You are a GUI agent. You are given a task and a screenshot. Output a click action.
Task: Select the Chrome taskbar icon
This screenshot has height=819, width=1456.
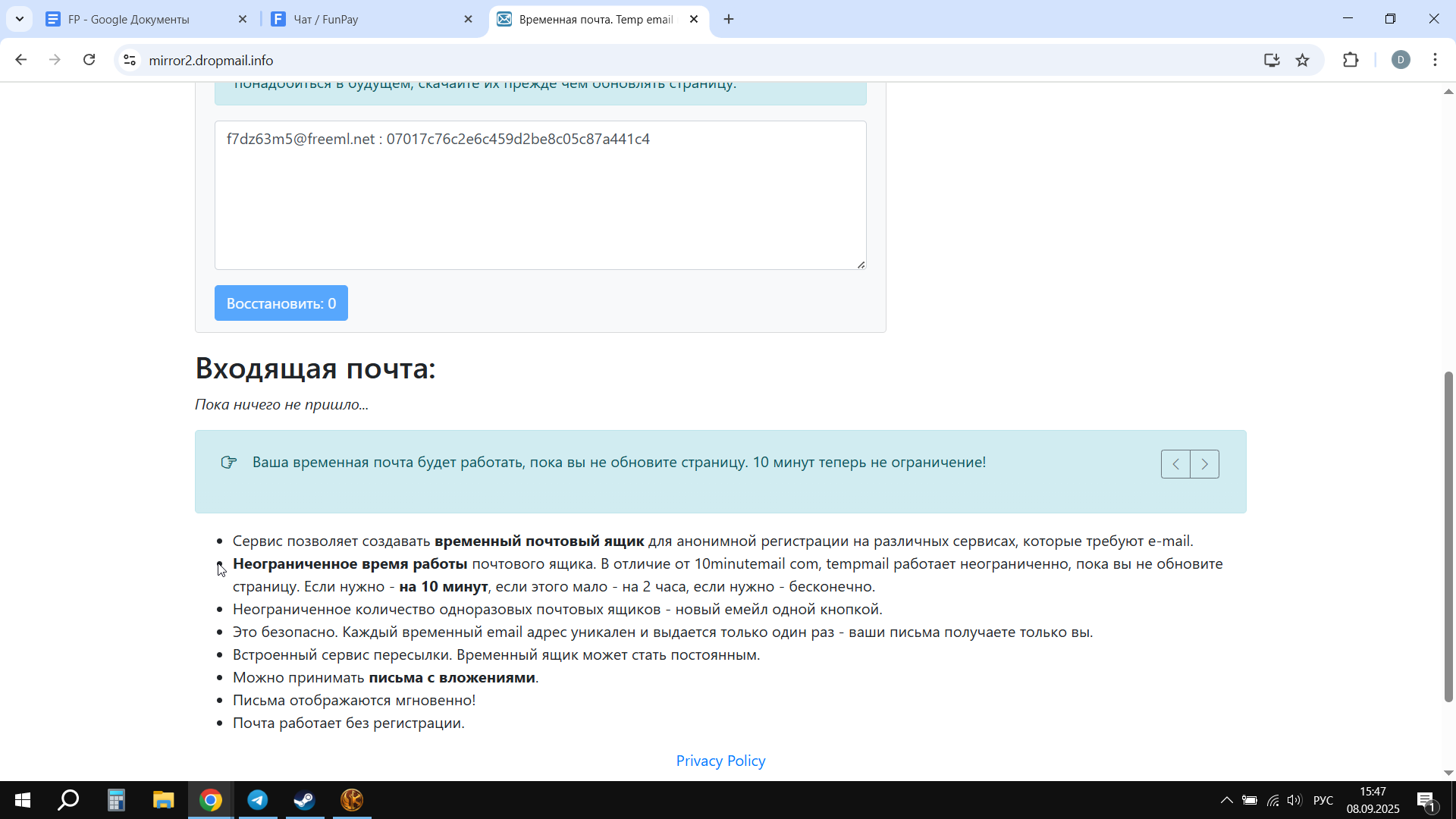211,800
